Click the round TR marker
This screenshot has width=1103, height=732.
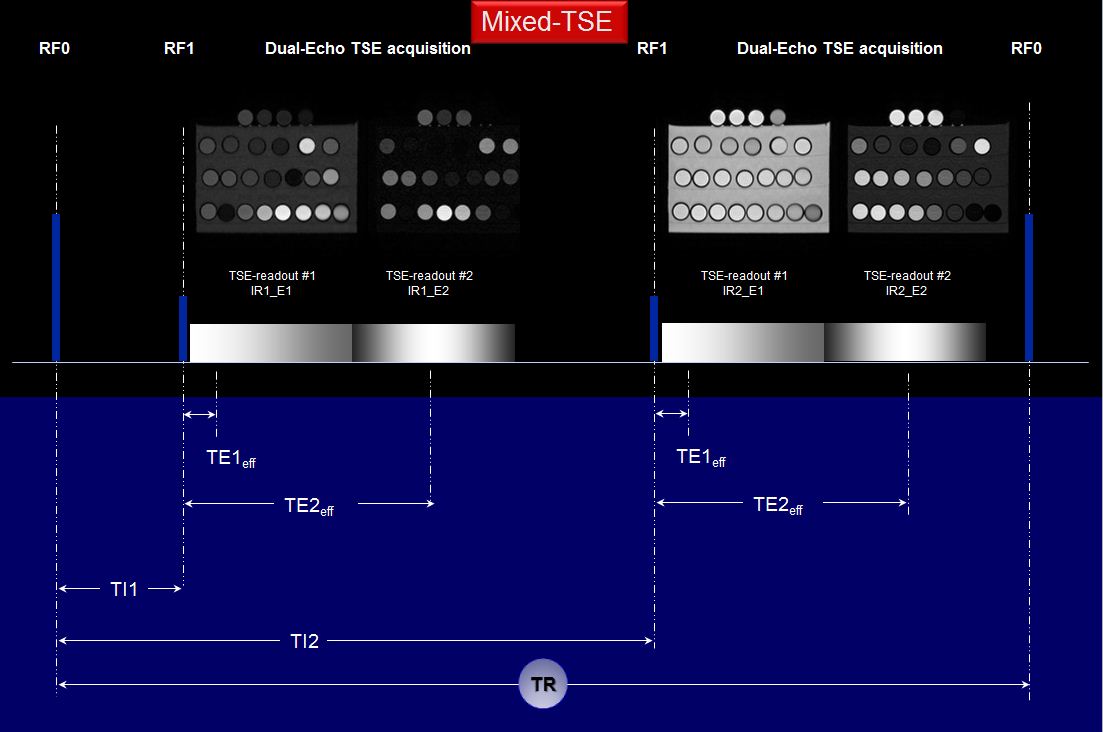543,686
